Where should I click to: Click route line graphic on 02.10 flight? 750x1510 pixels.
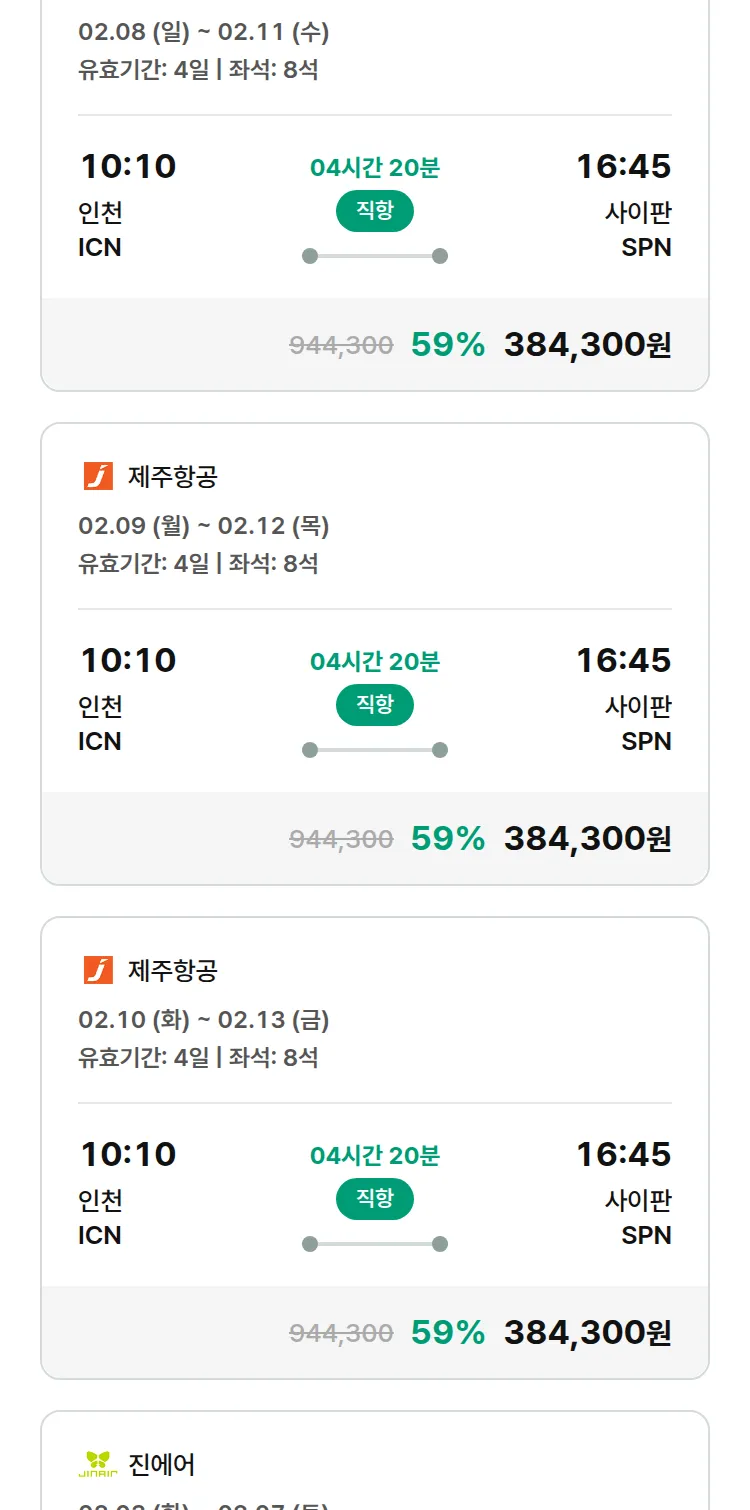375,1244
